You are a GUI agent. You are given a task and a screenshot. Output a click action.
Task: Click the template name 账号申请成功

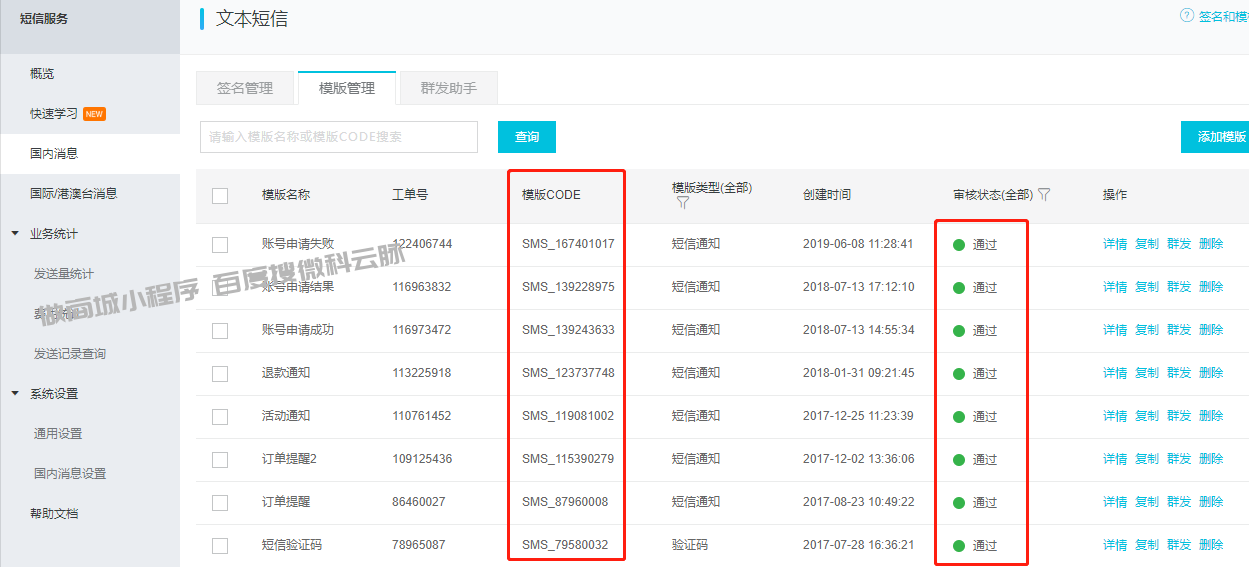point(298,330)
